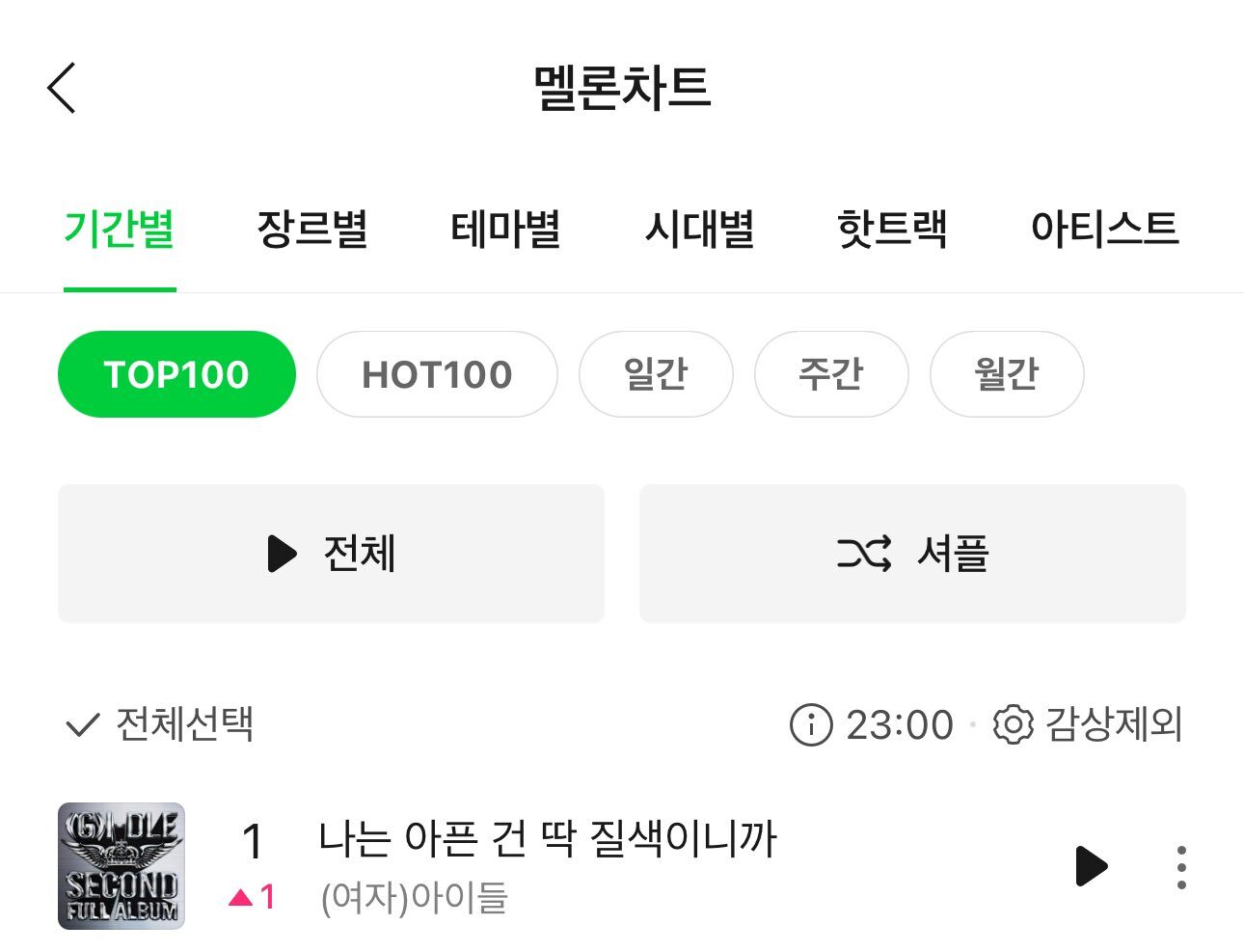Select the TOP100 chart filter
Image resolution: width=1244 pixels, height=952 pixels.
click(176, 374)
